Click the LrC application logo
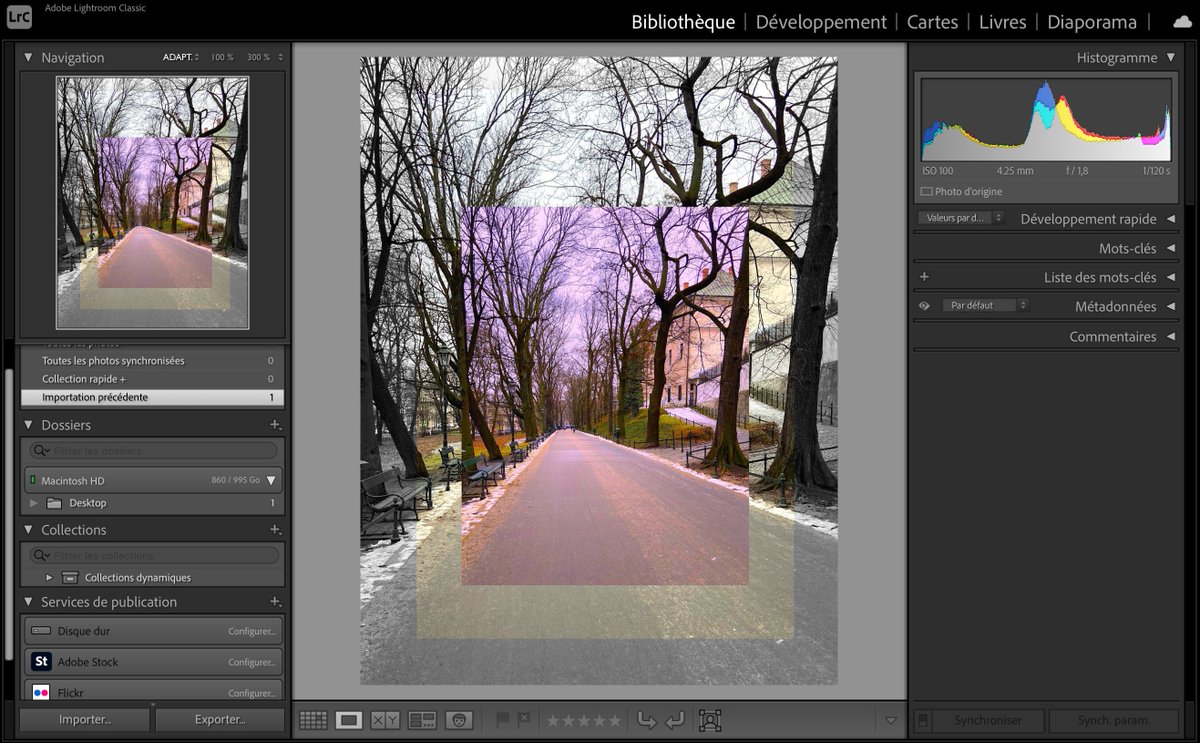 click(19, 17)
